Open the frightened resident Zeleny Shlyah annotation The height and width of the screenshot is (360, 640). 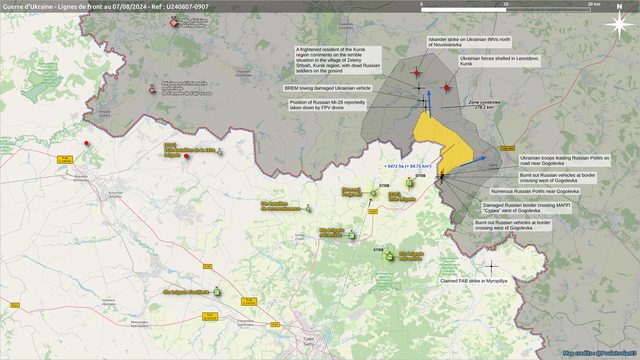pos(338,60)
